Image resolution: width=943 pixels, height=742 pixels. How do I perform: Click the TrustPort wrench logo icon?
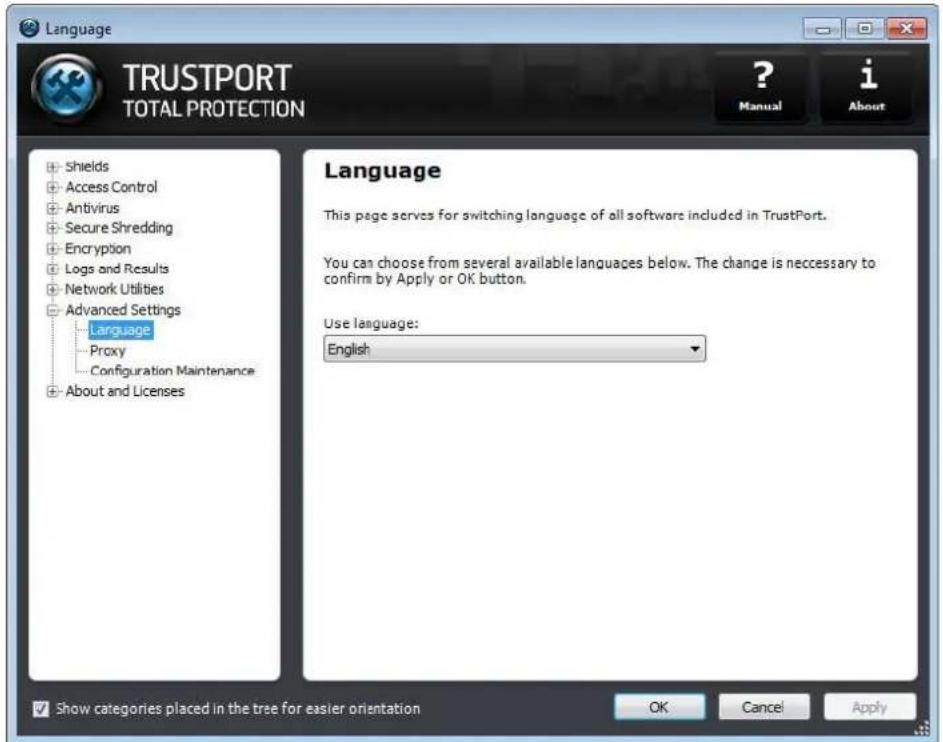pyautogui.click(x=67, y=88)
